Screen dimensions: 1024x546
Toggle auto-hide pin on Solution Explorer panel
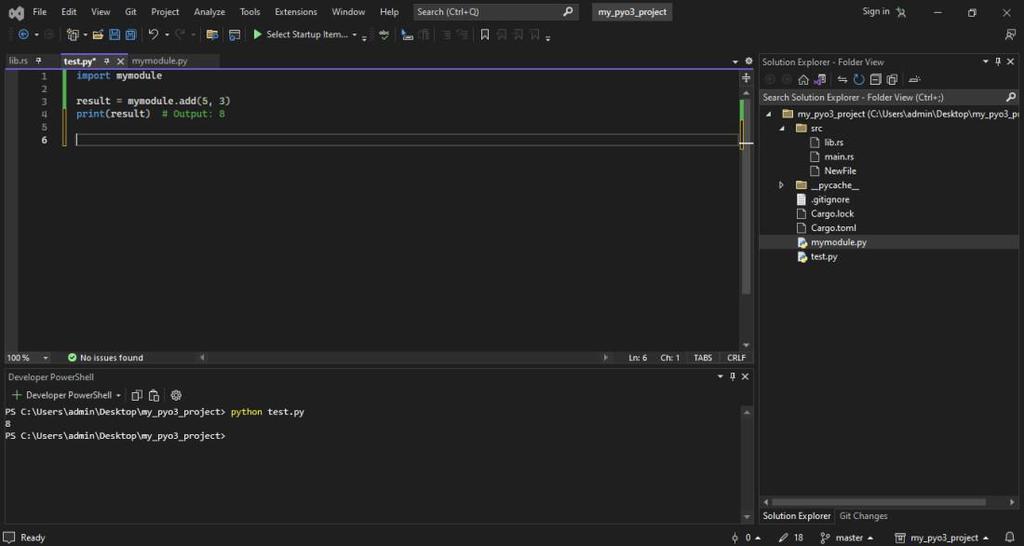[x=997, y=62]
